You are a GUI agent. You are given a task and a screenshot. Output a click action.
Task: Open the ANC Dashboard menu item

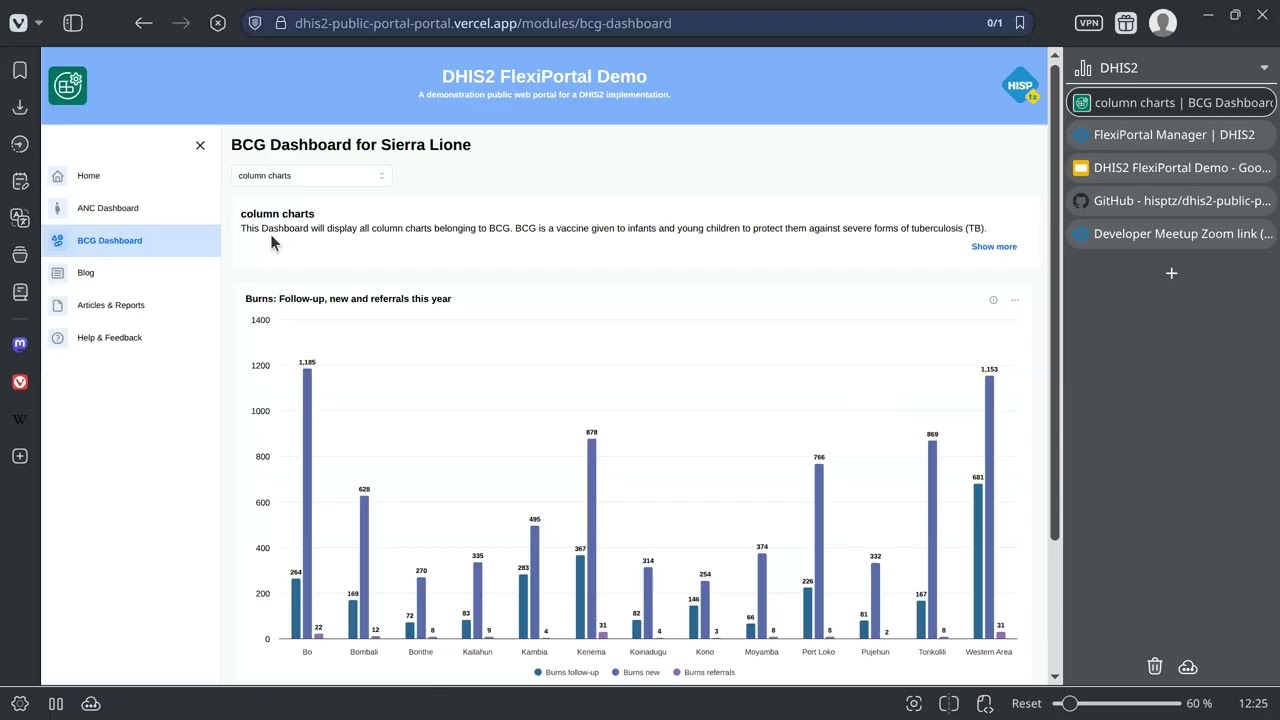point(131,208)
